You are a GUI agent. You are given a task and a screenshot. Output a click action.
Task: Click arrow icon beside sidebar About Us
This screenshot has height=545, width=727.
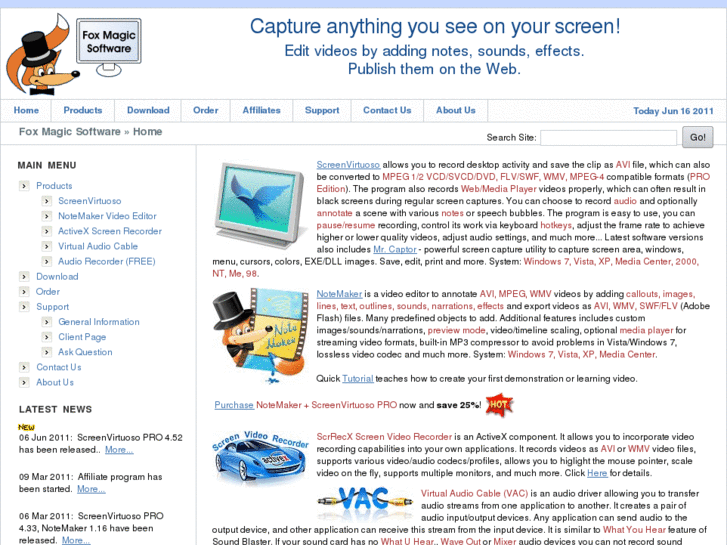click(x=24, y=383)
